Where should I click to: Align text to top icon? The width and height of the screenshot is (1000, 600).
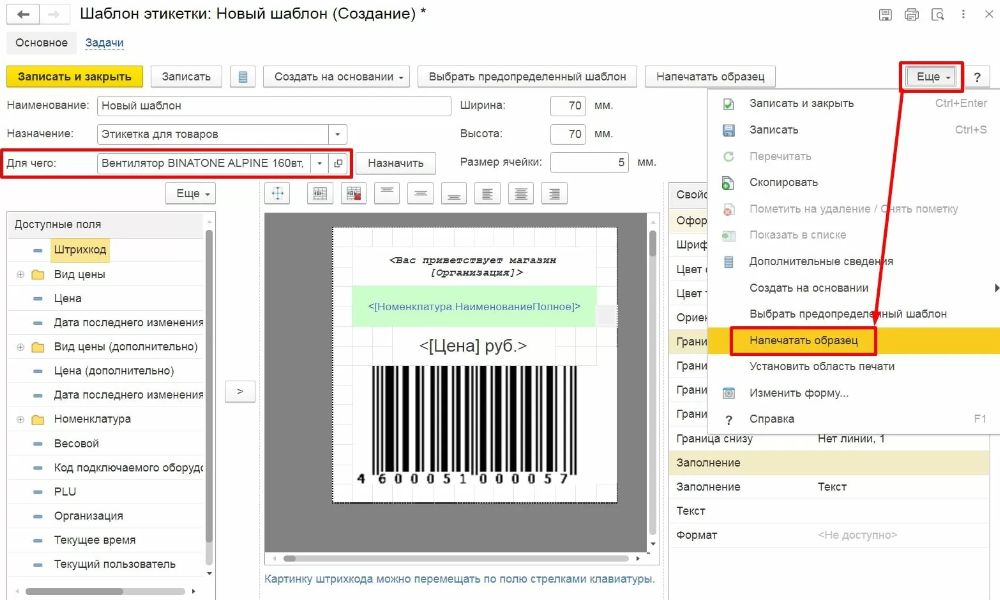pos(387,193)
